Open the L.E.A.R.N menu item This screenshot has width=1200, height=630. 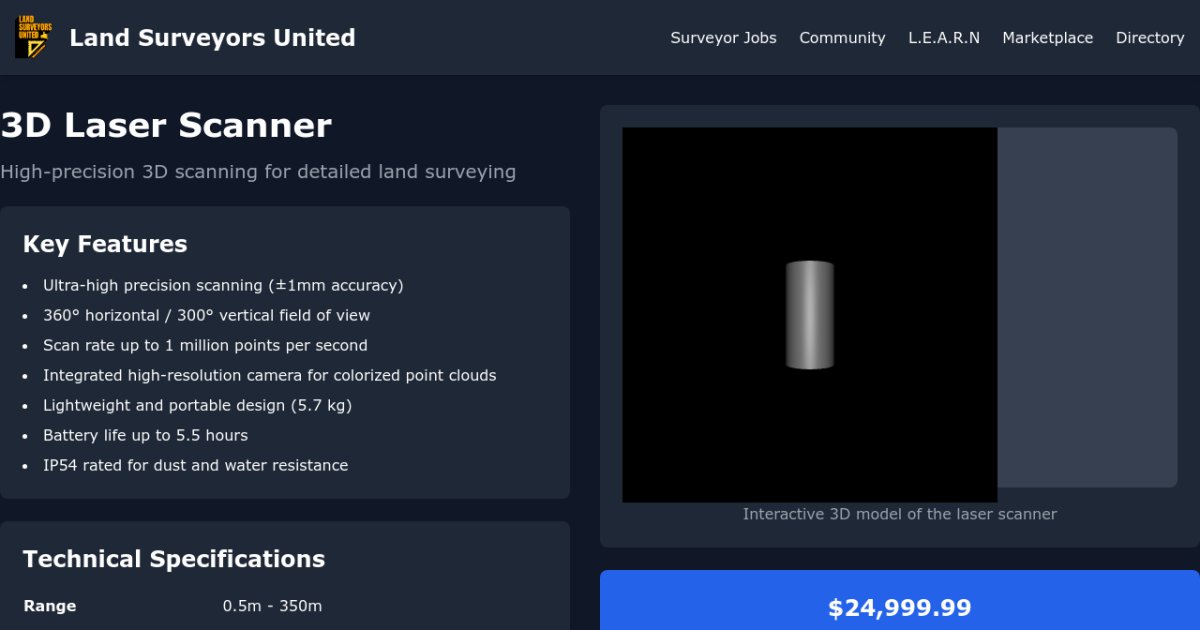pos(944,37)
